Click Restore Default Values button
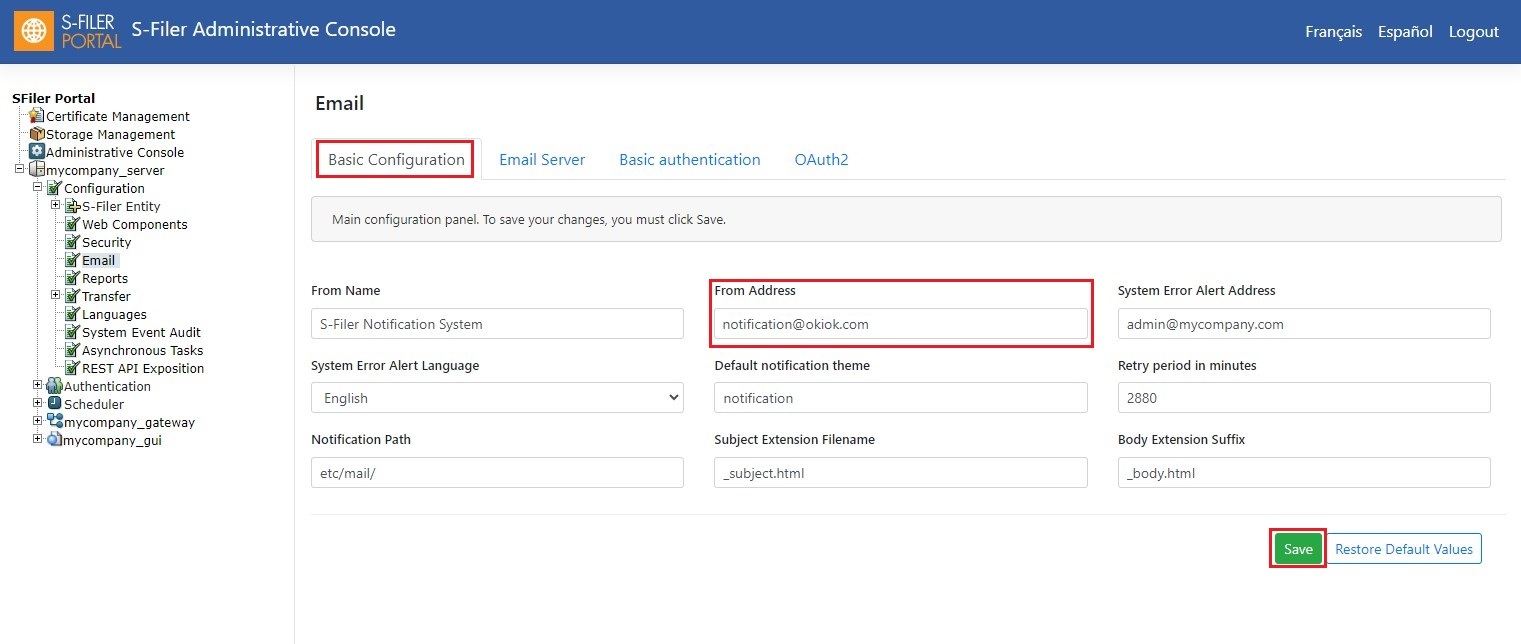Viewport: 1521px width, 644px height. [1403, 549]
